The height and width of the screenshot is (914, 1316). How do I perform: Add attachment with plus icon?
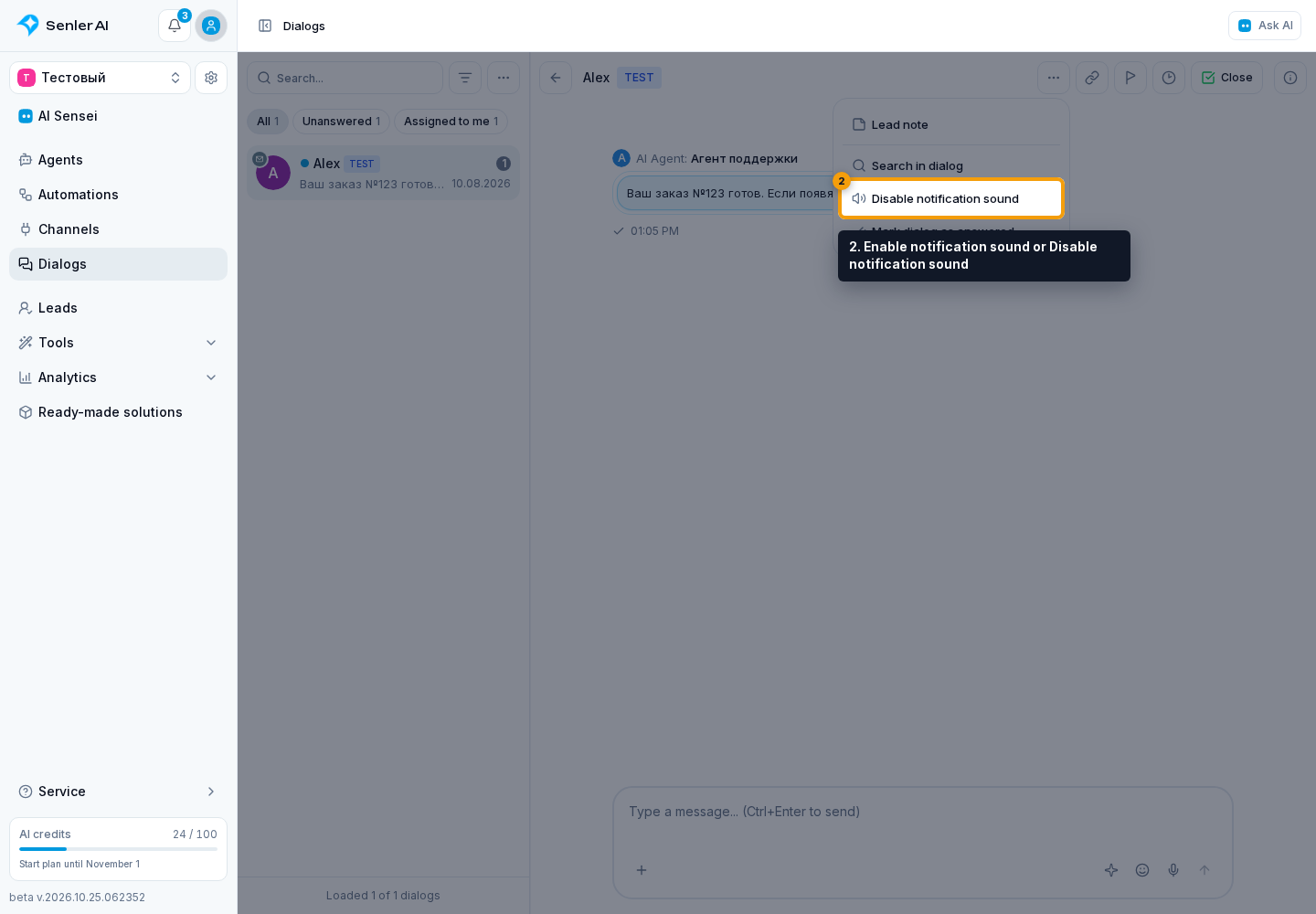click(642, 870)
